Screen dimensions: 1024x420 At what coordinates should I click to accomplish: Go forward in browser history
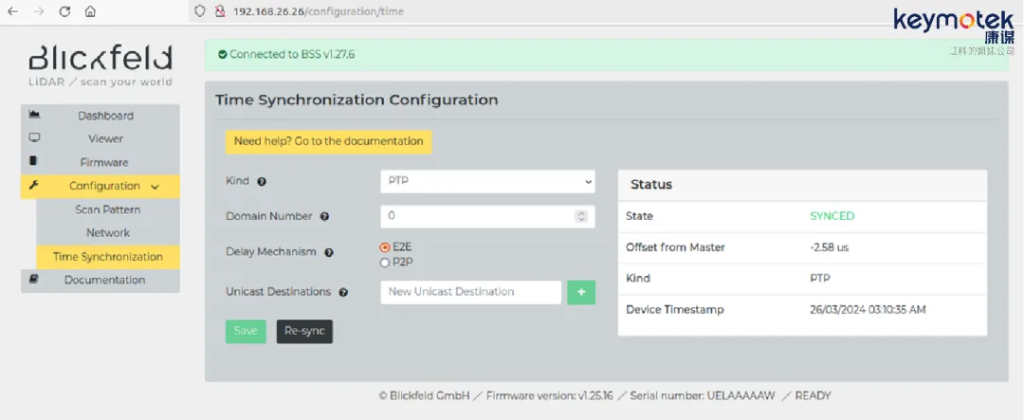(x=39, y=12)
